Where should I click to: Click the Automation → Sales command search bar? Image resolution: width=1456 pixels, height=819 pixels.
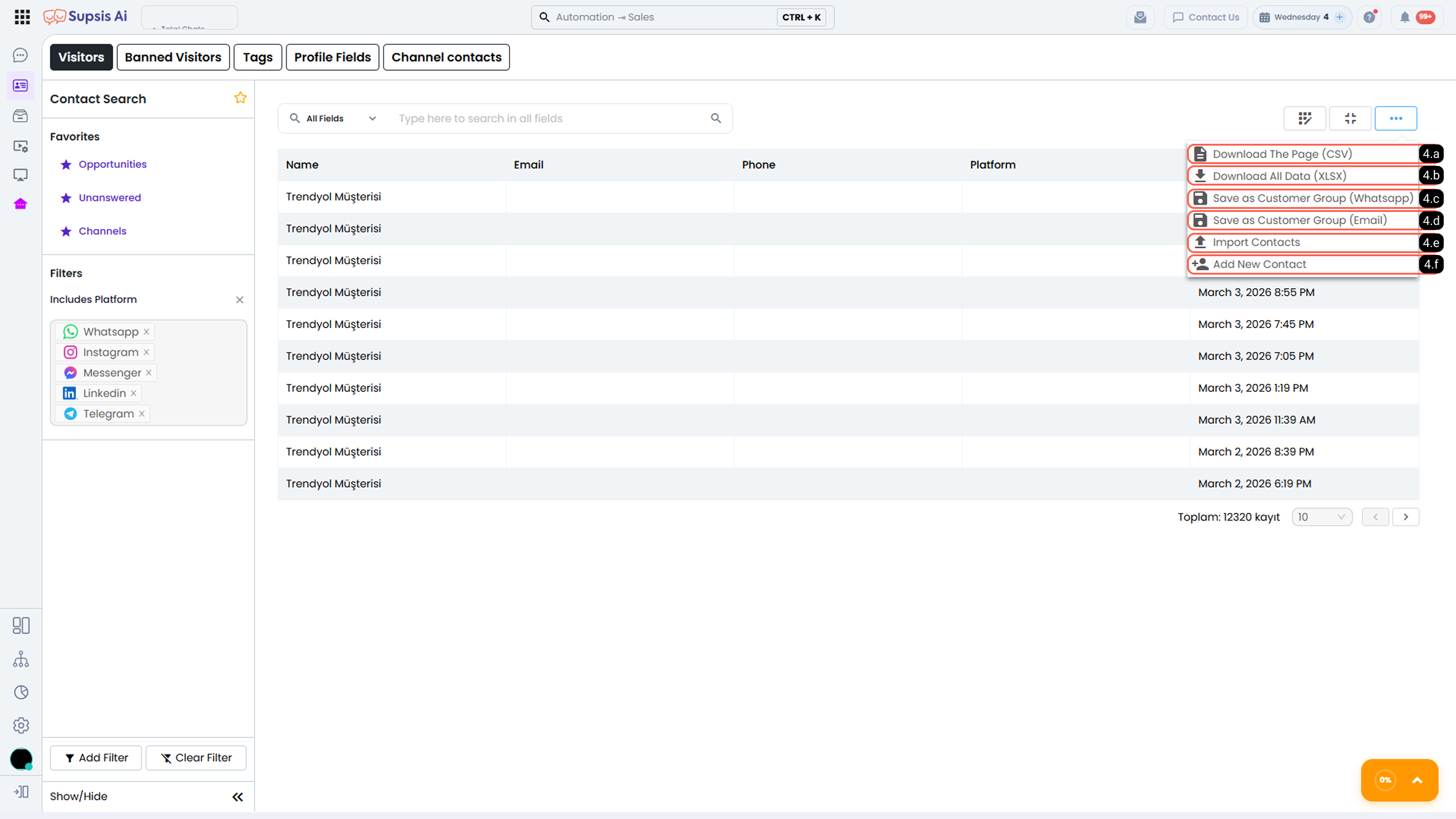click(682, 17)
